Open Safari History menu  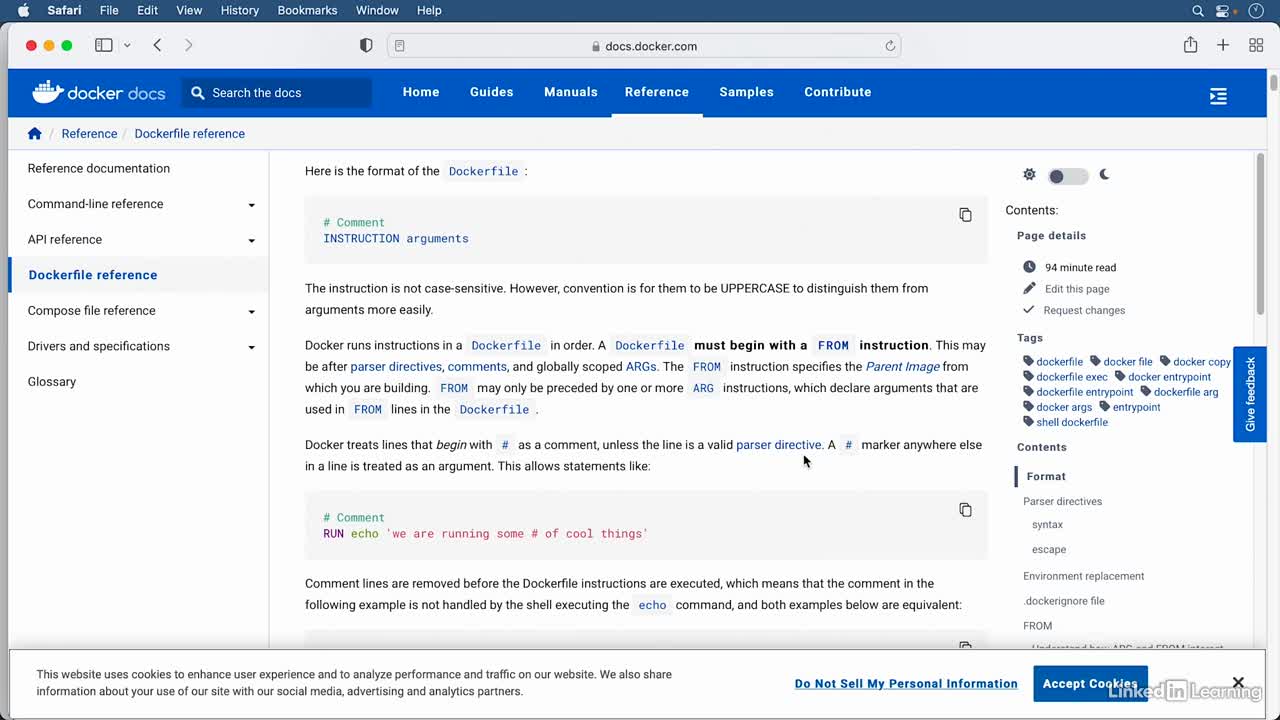(x=239, y=10)
